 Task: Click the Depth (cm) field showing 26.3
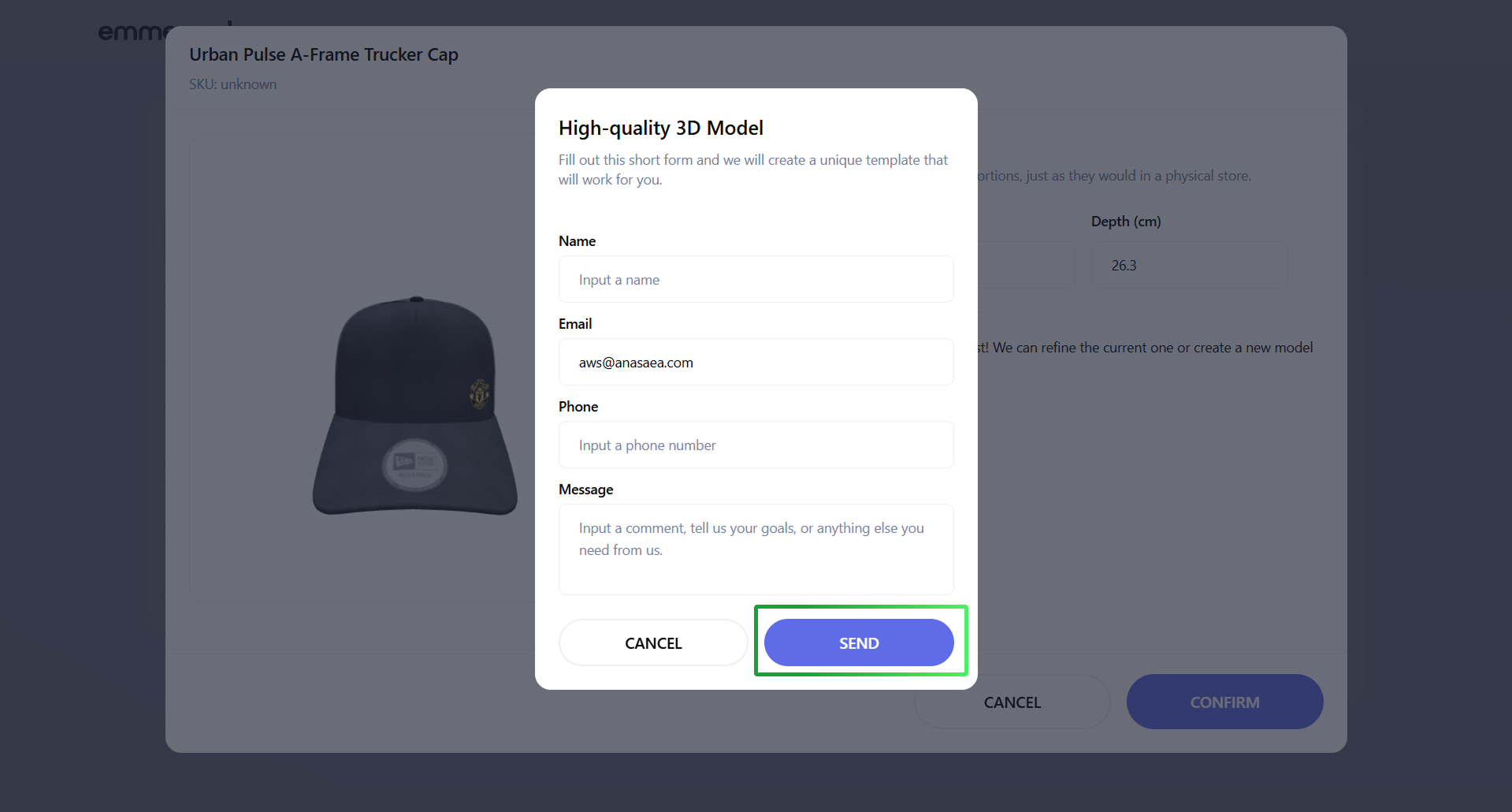(1189, 266)
